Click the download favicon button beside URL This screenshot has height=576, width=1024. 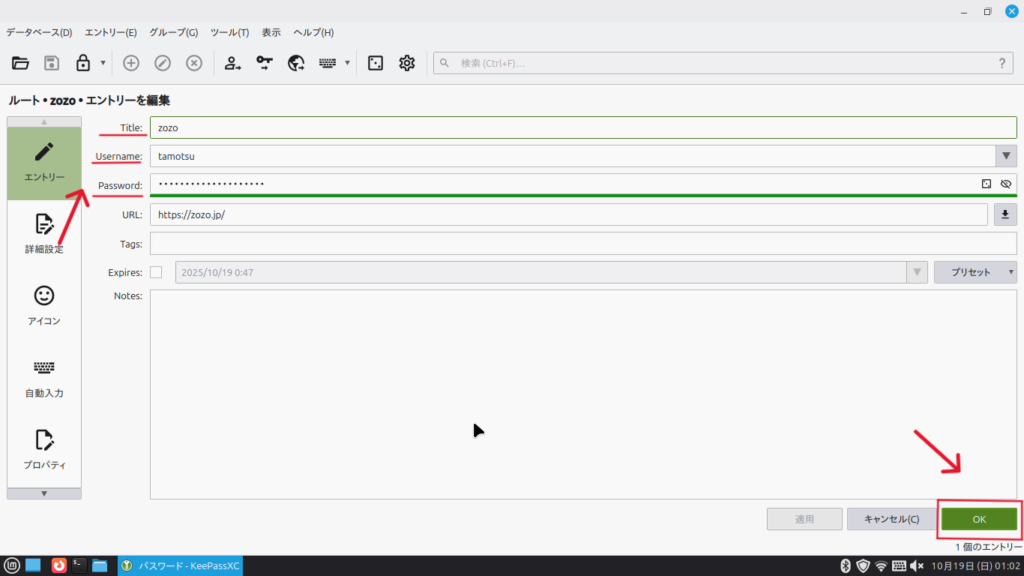1005,215
